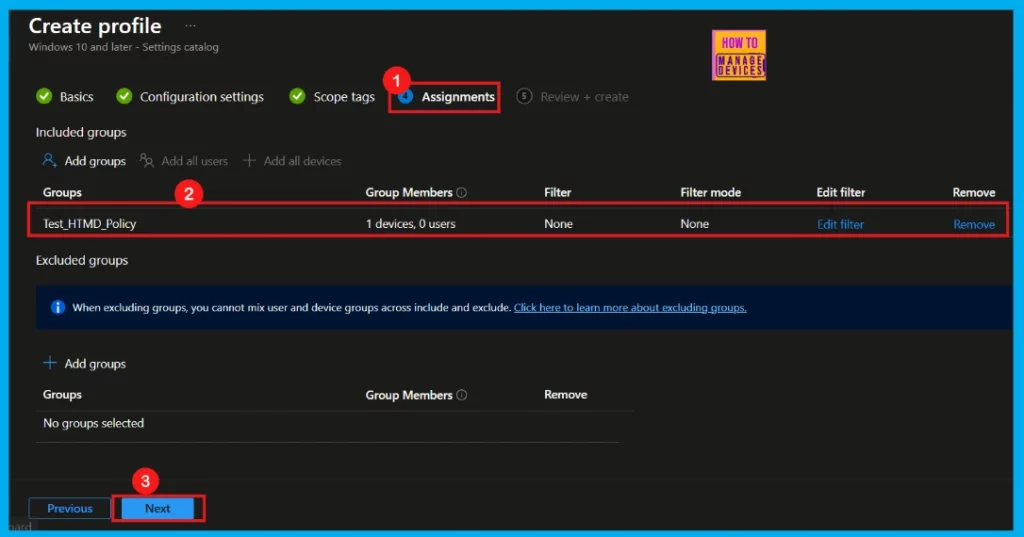Add groups to Excluded groups
This screenshot has width=1024, height=537.
(x=95, y=364)
